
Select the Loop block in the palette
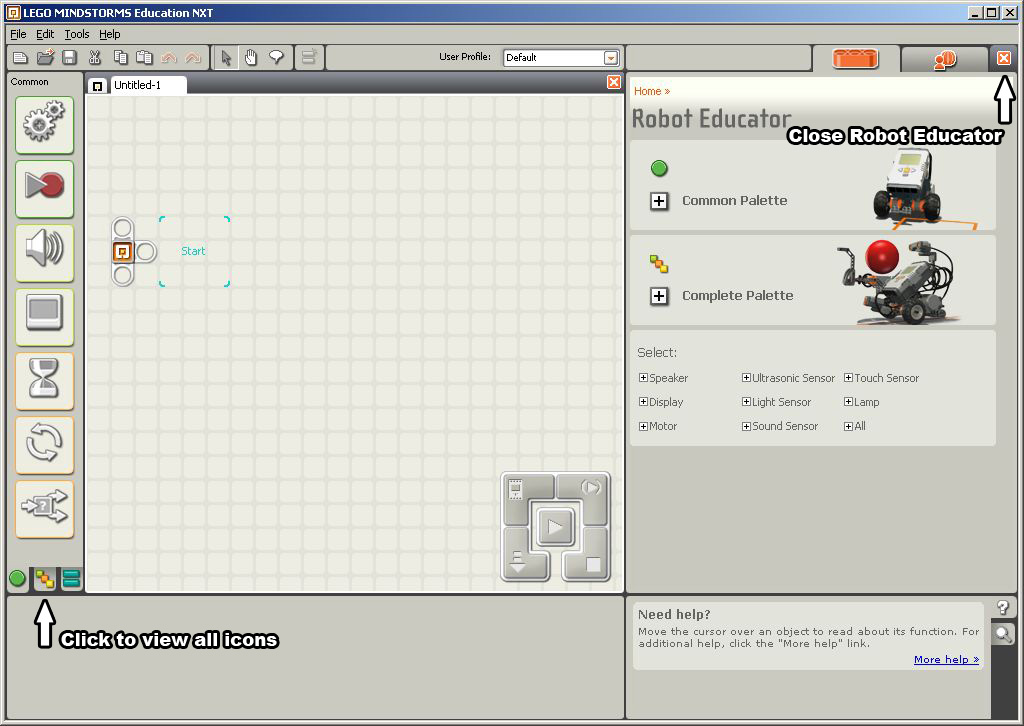(44, 445)
